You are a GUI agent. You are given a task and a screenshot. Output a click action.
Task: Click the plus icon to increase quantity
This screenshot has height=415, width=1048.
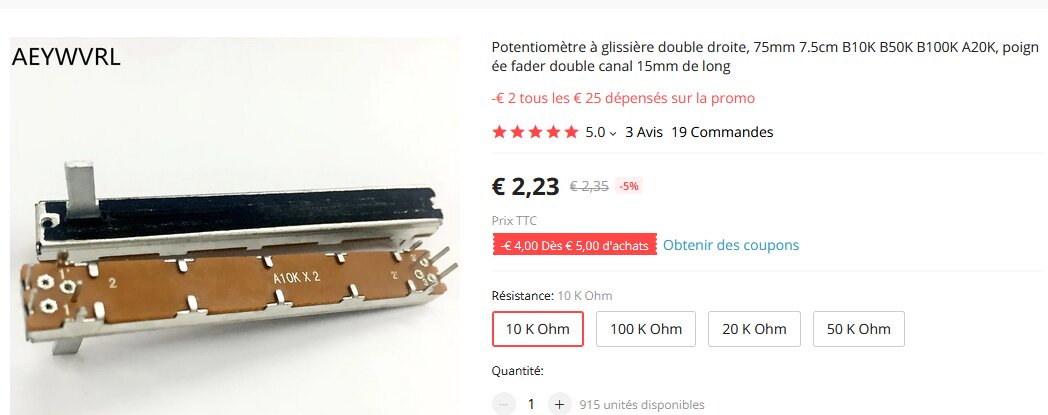[x=559, y=404]
